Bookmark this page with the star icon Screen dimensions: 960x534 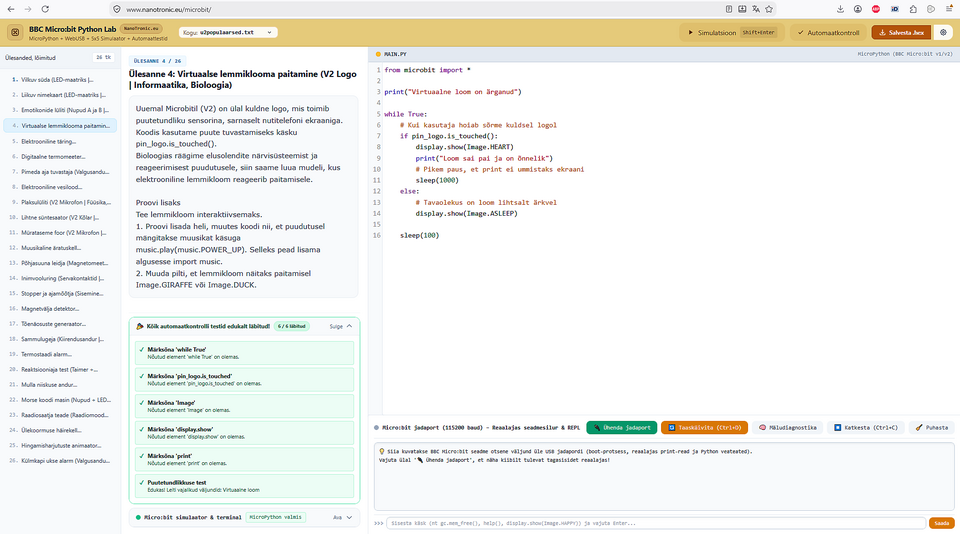pyautogui.click(x=769, y=9)
